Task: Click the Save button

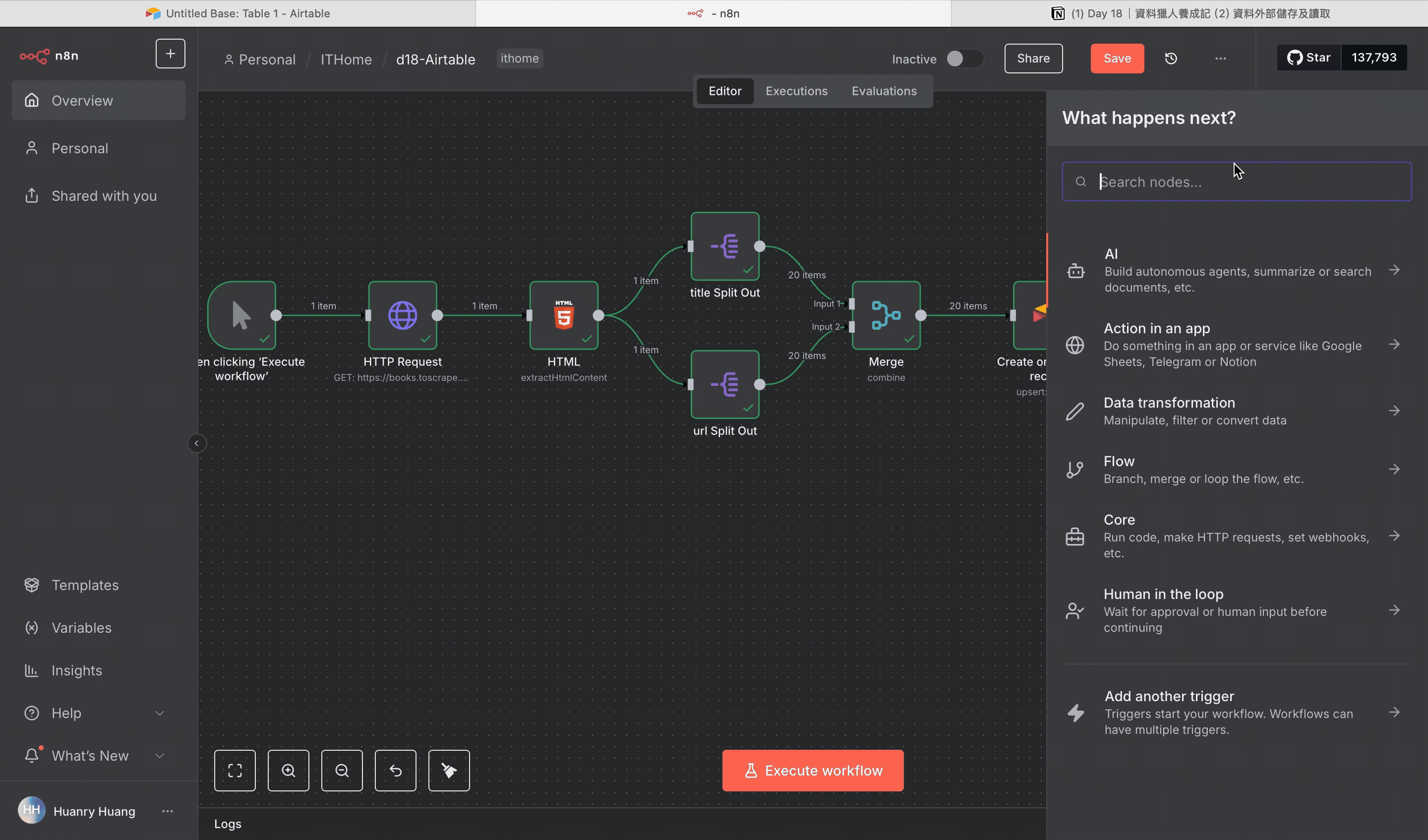Action: tap(1117, 59)
